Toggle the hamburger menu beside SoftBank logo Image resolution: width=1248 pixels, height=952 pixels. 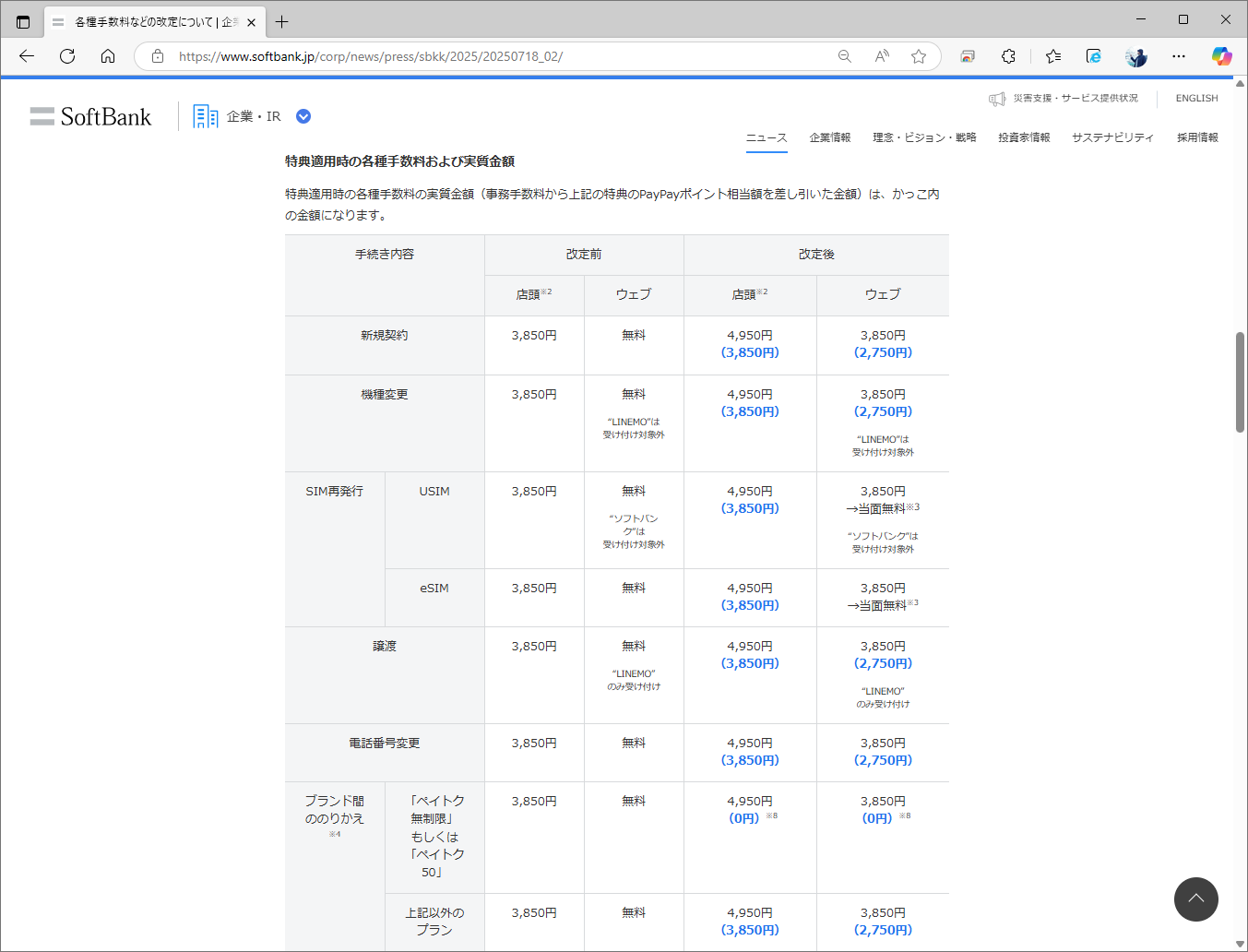42,116
